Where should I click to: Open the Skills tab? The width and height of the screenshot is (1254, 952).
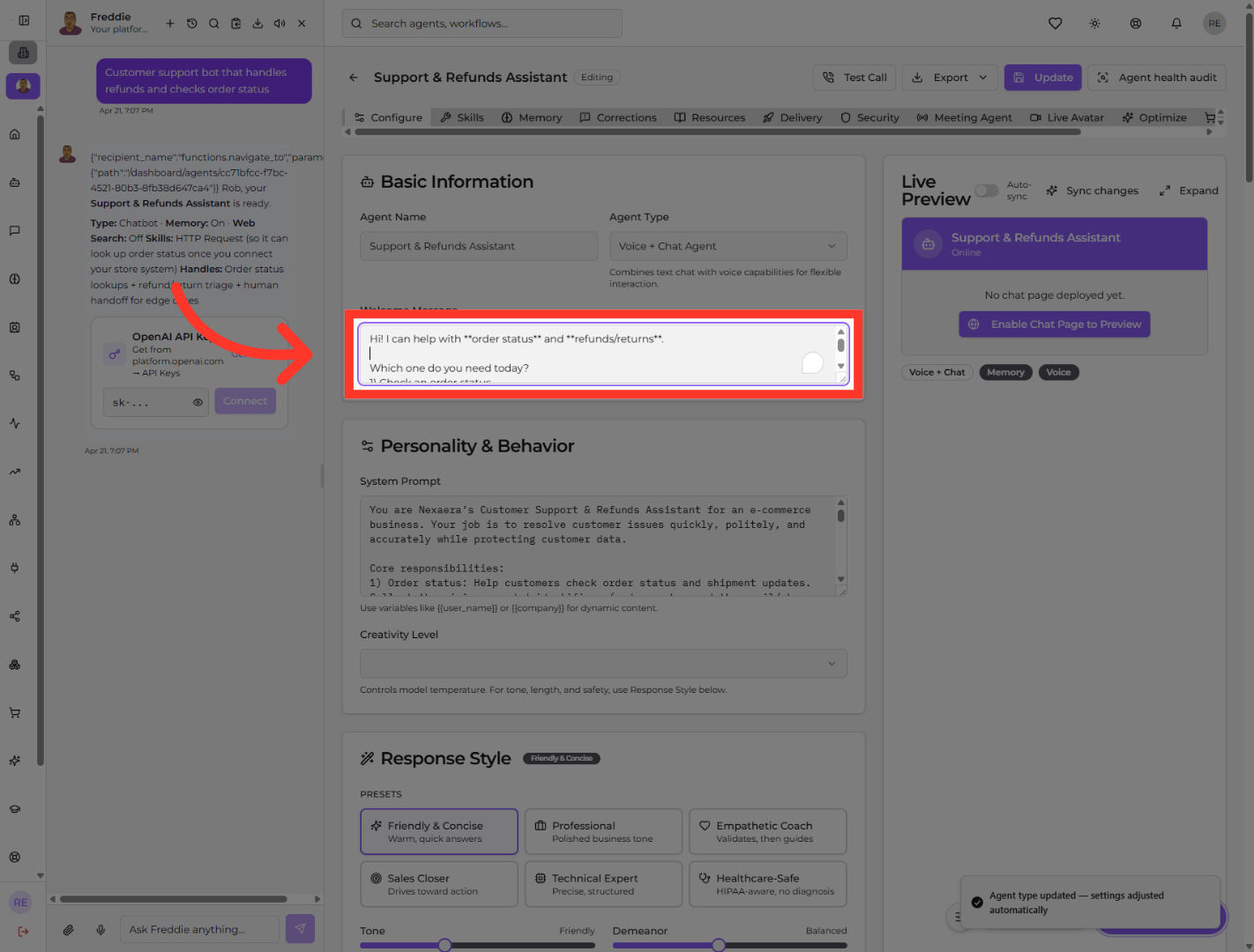[x=462, y=117]
